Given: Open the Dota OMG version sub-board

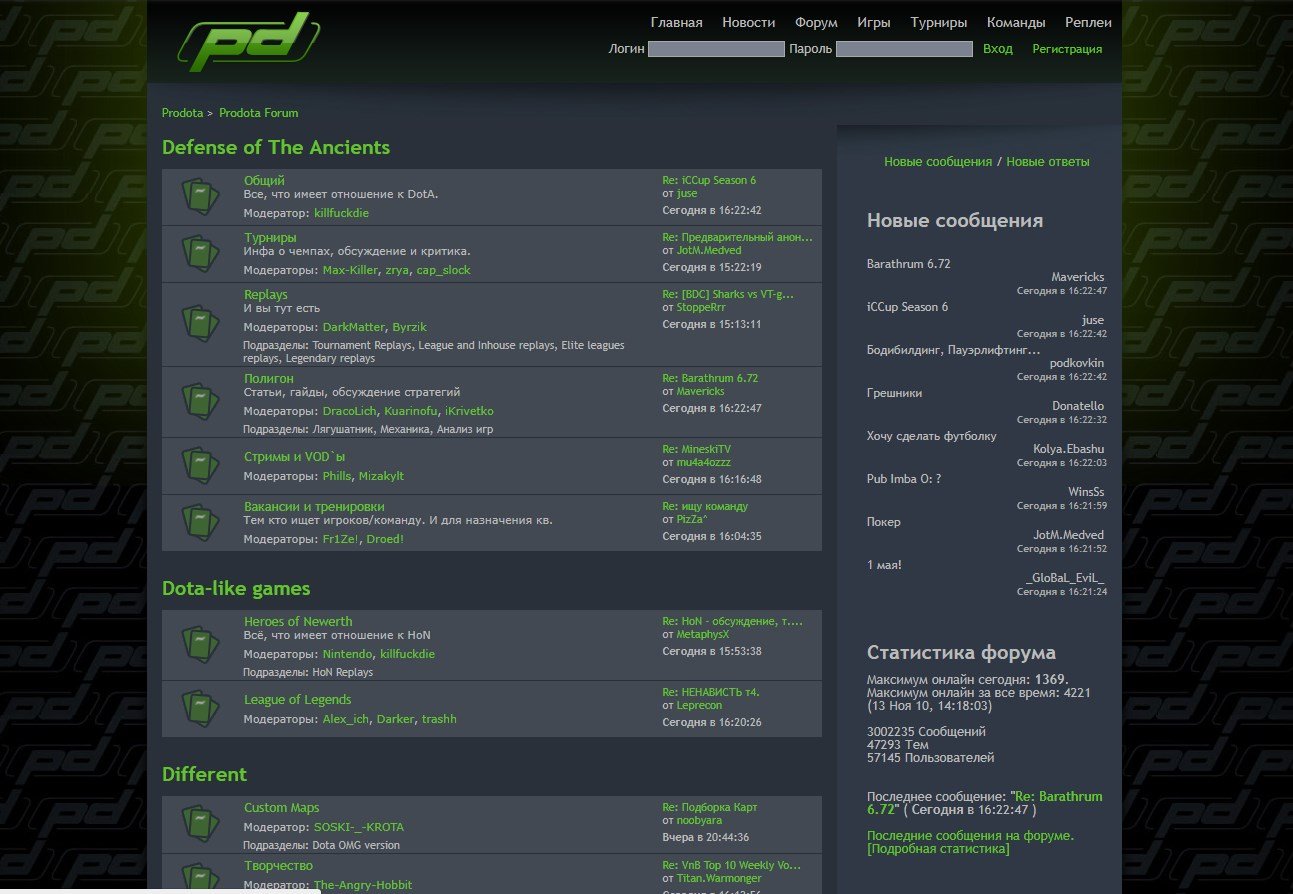Looking at the screenshot, I should tap(356, 845).
